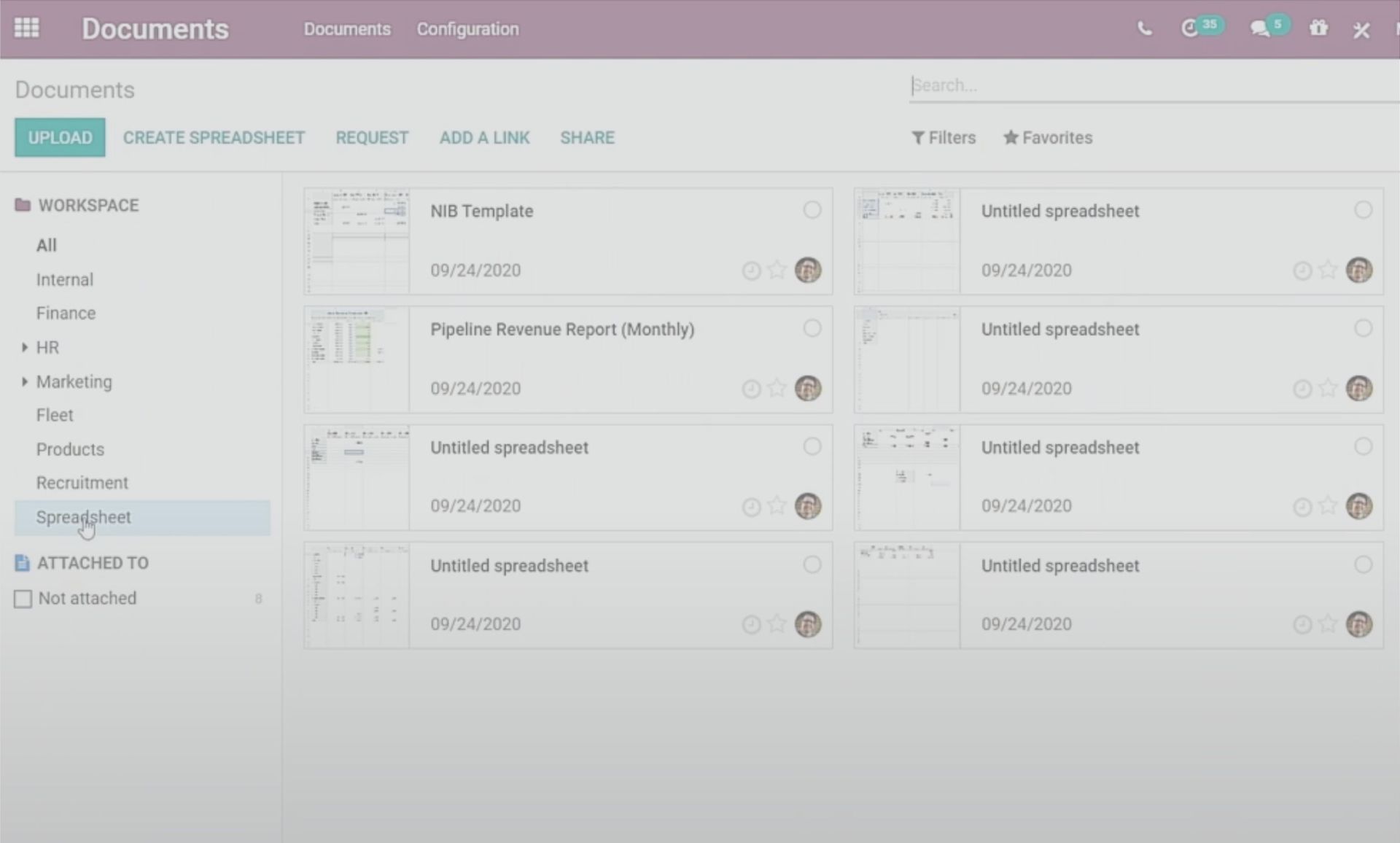Select the NIB Template document circle
Viewport: 1400px width, 843px height.
point(812,210)
